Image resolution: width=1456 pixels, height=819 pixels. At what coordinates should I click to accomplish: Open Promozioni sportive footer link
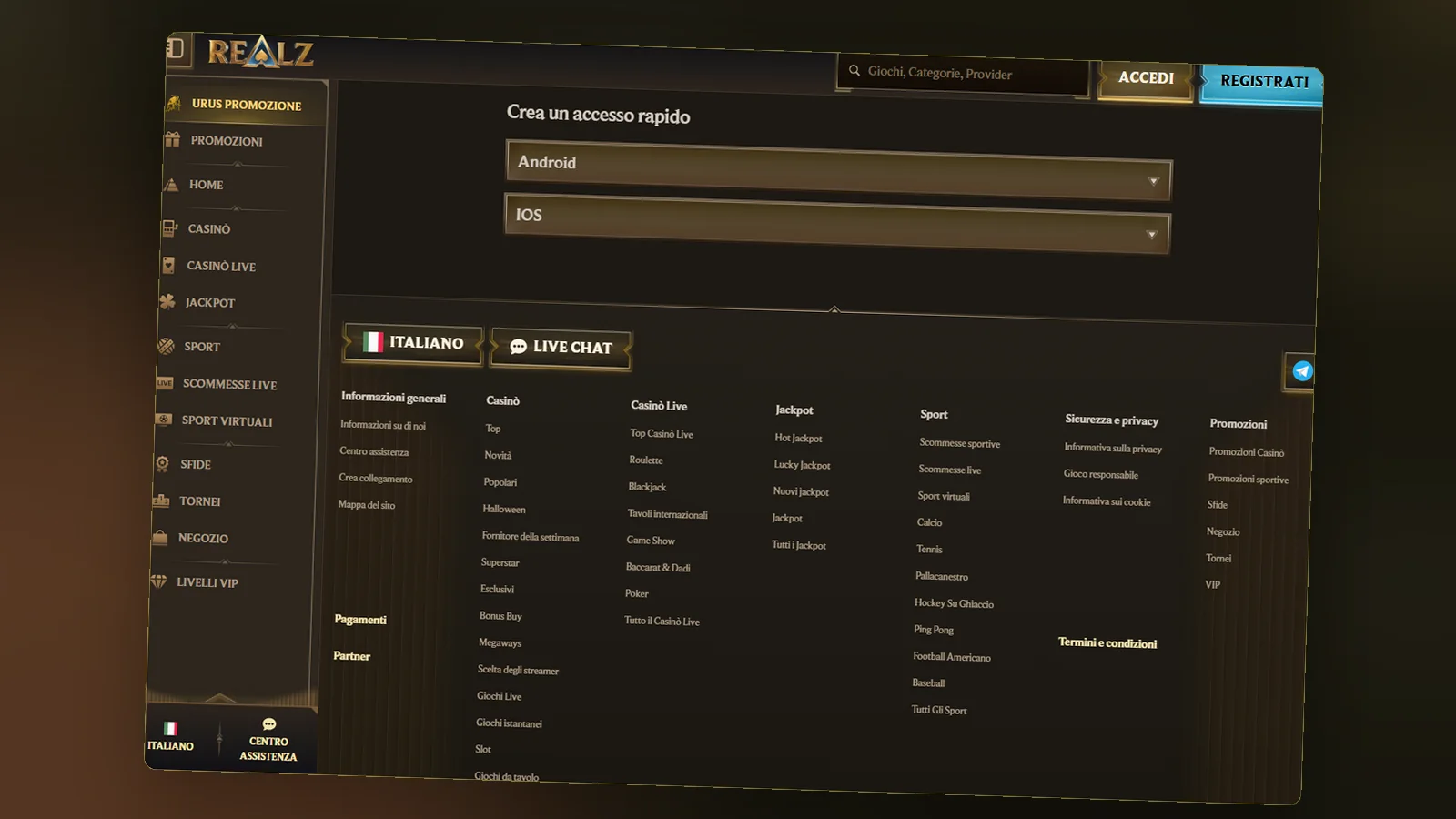1249,479
